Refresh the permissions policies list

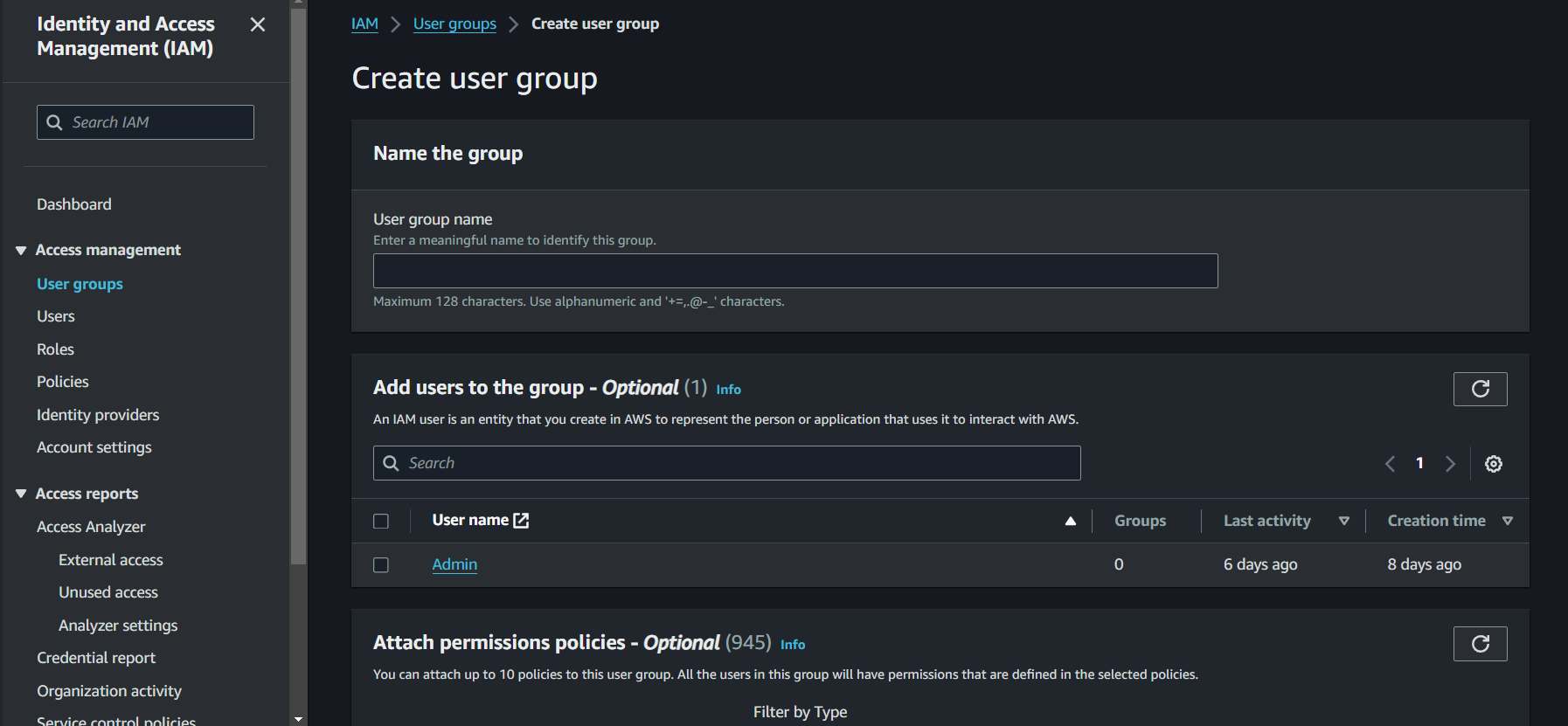(1480, 644)
